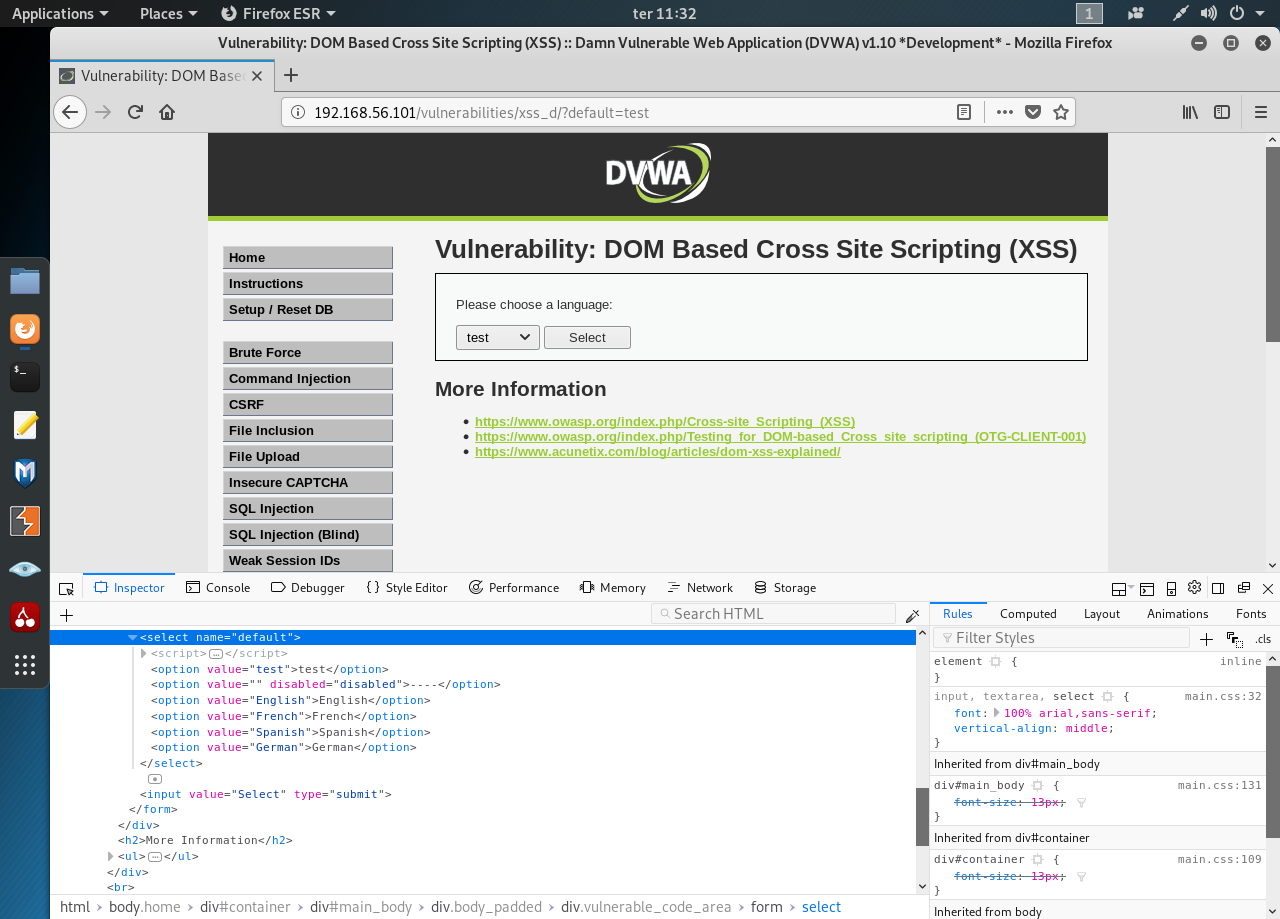Expand the font shorthand property
Viewport: 1280px width, 919px height.
(x=996, y=713)
